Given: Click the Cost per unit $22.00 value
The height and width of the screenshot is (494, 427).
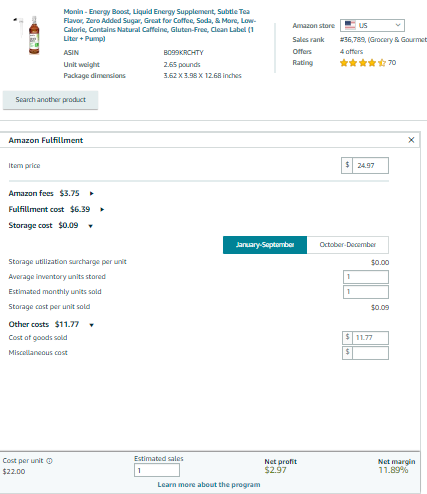Looking at the screenshot, I should click(x=14, y=471).
